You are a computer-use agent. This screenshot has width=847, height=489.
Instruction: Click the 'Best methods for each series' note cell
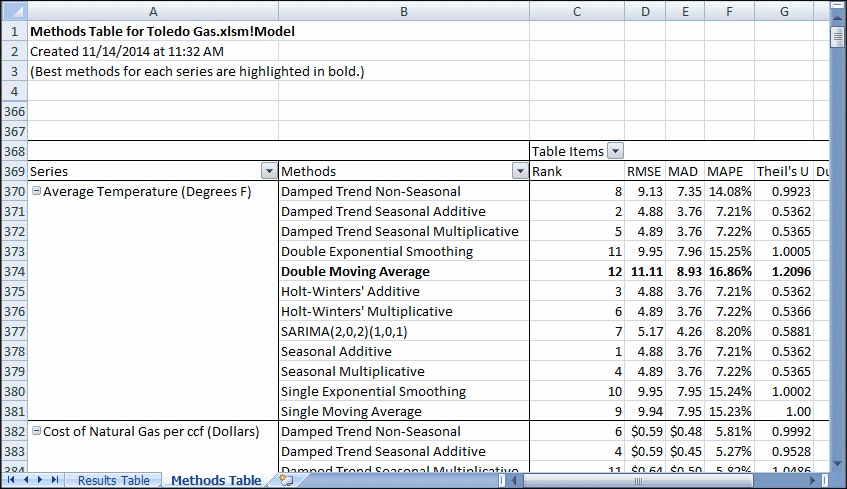pyautogui.click(x=197, y=71)
